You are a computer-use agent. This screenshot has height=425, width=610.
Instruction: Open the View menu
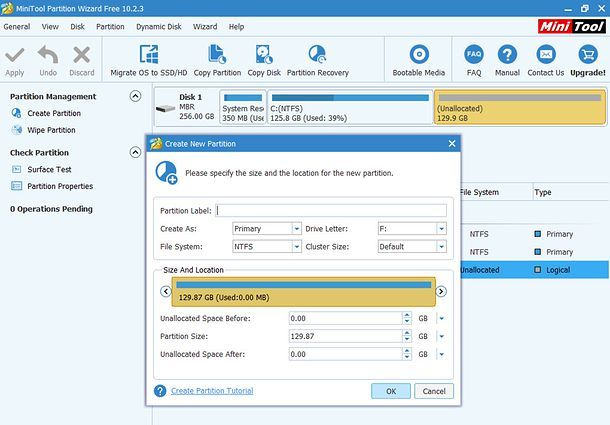pyautogui.click(x=50, y=27)
